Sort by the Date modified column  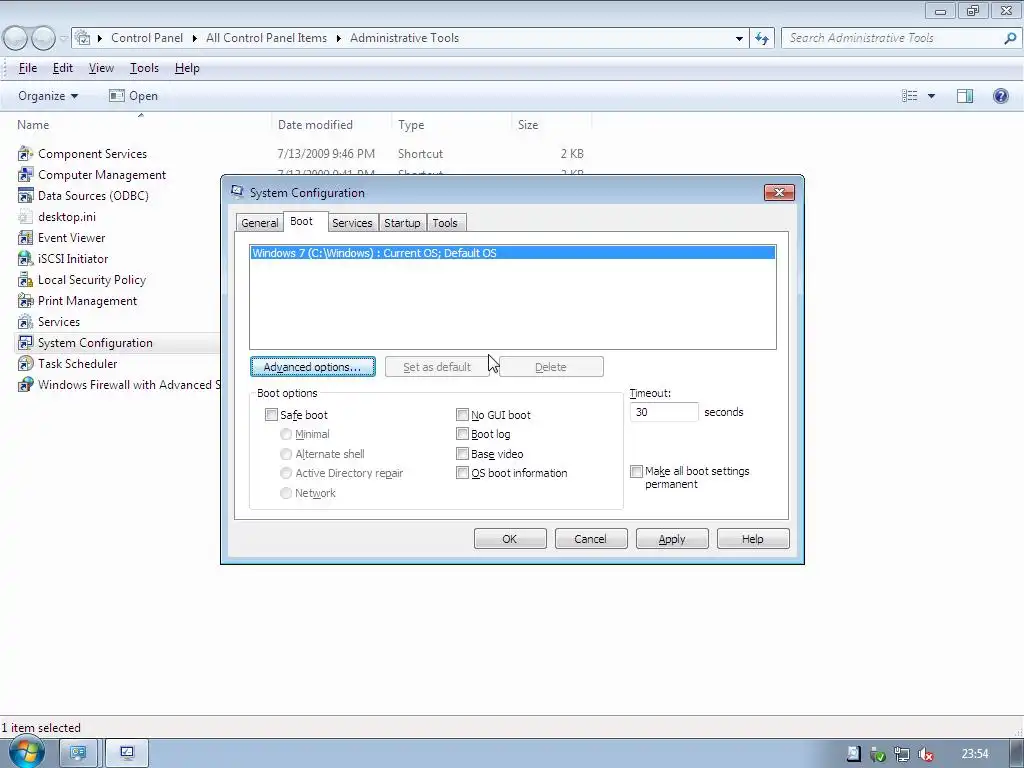315,125
